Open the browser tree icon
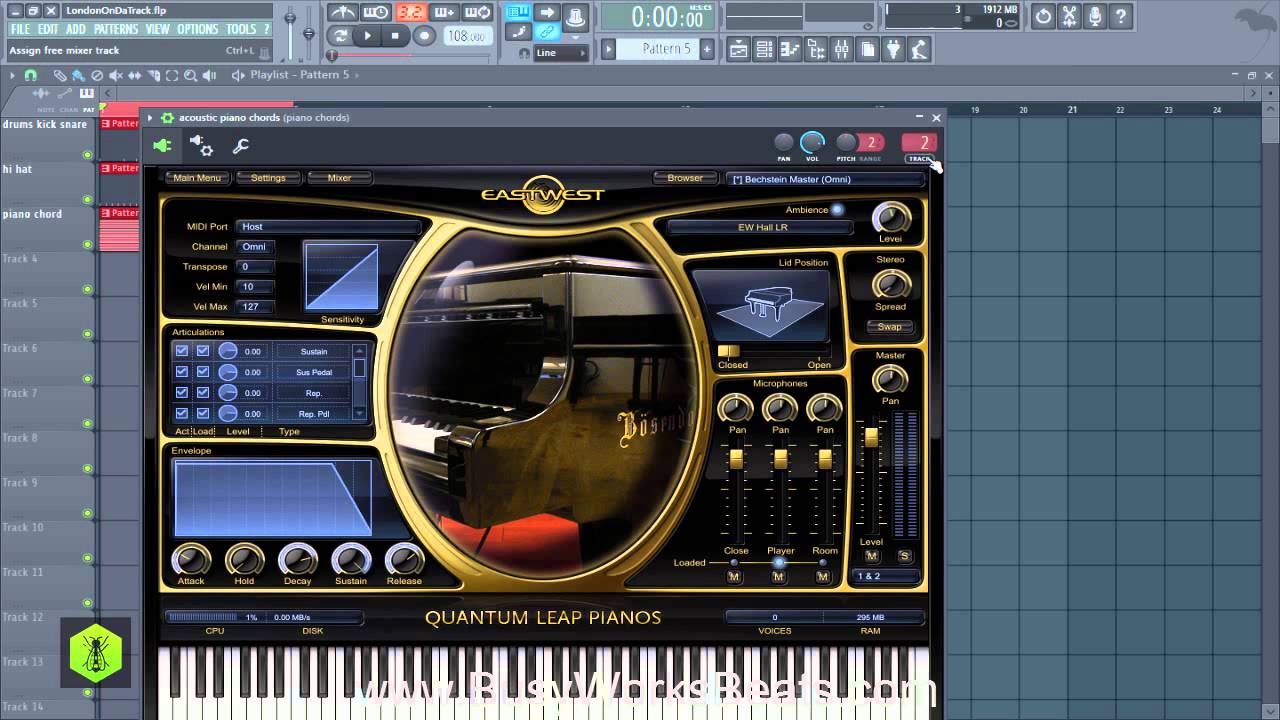1280x720 pixels. 816,49
